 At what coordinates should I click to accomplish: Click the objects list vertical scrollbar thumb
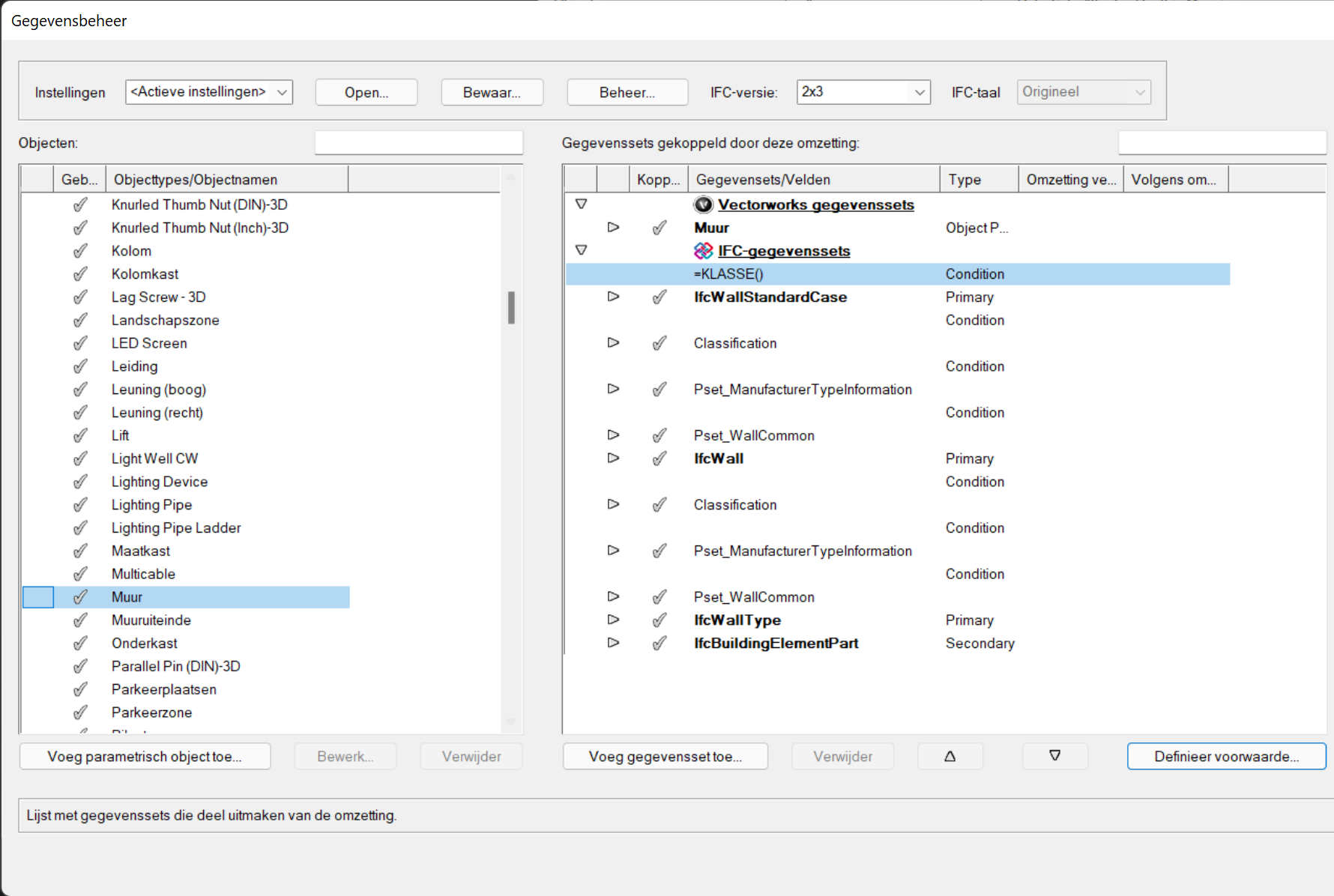pos(511,307)
